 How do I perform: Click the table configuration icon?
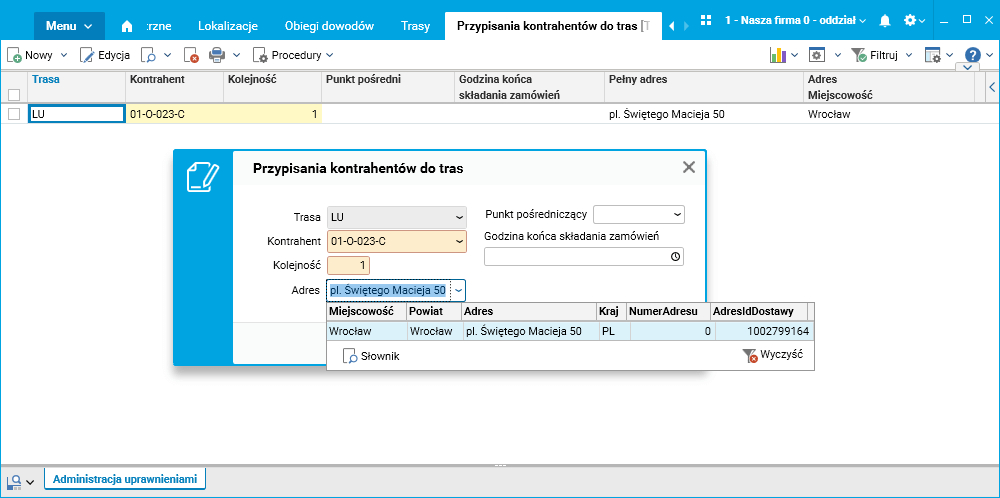tap(933, 55)
